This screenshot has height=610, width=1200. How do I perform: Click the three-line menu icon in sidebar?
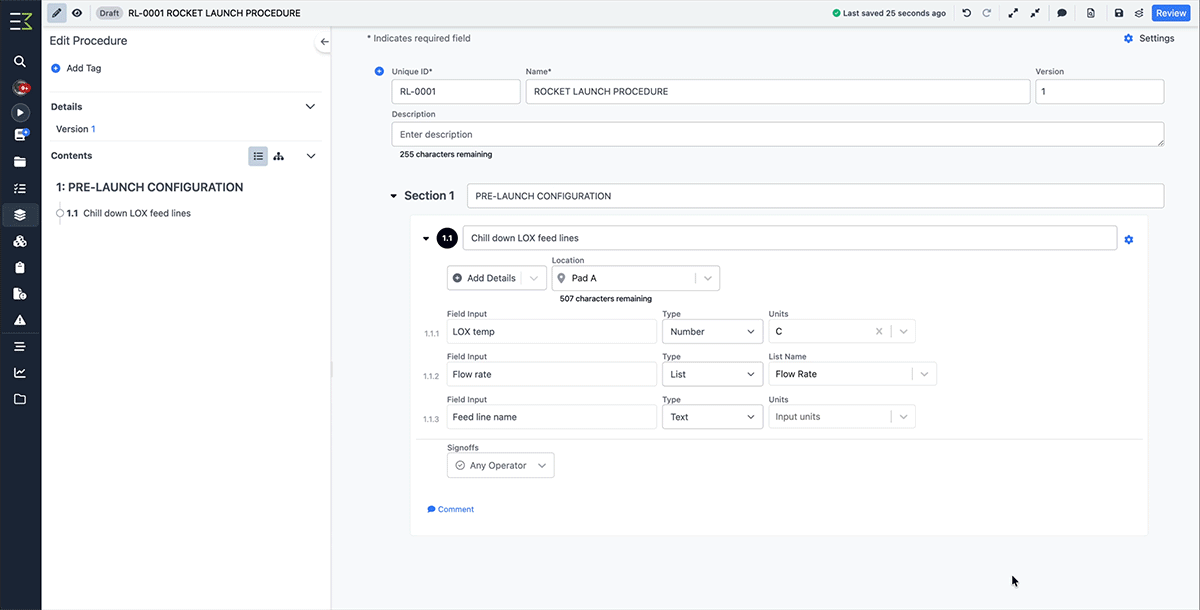tap(20, 347)
